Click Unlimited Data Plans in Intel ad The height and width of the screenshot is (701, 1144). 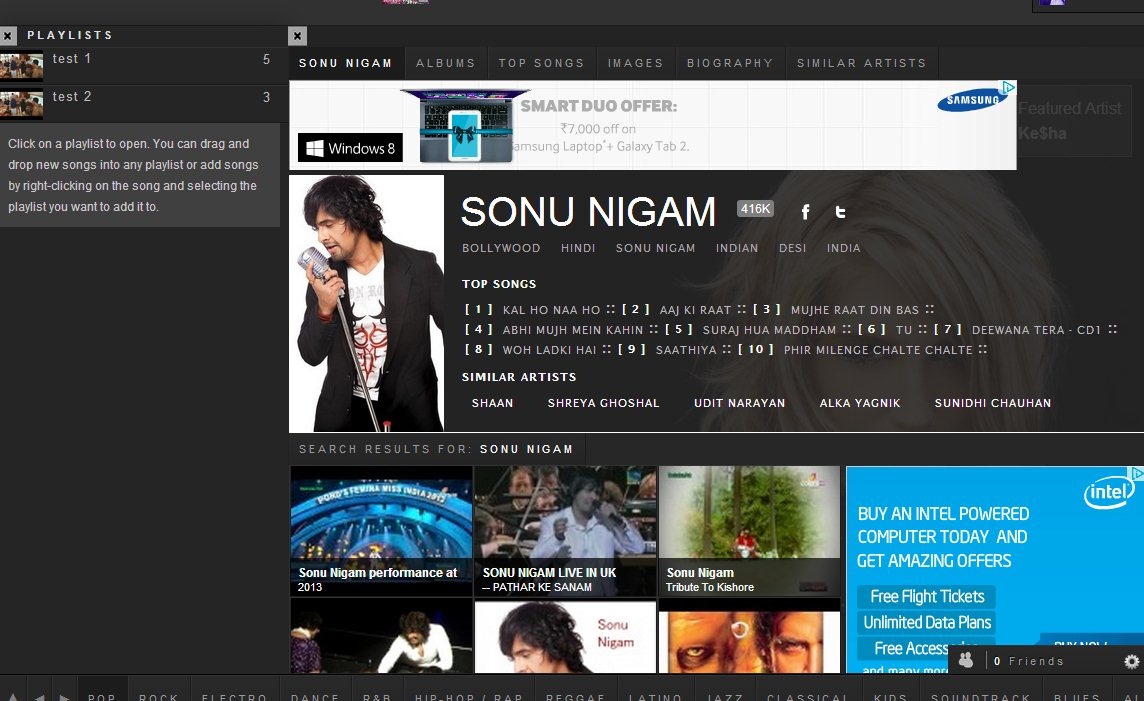pyautogui.click(x=927, y=622)
